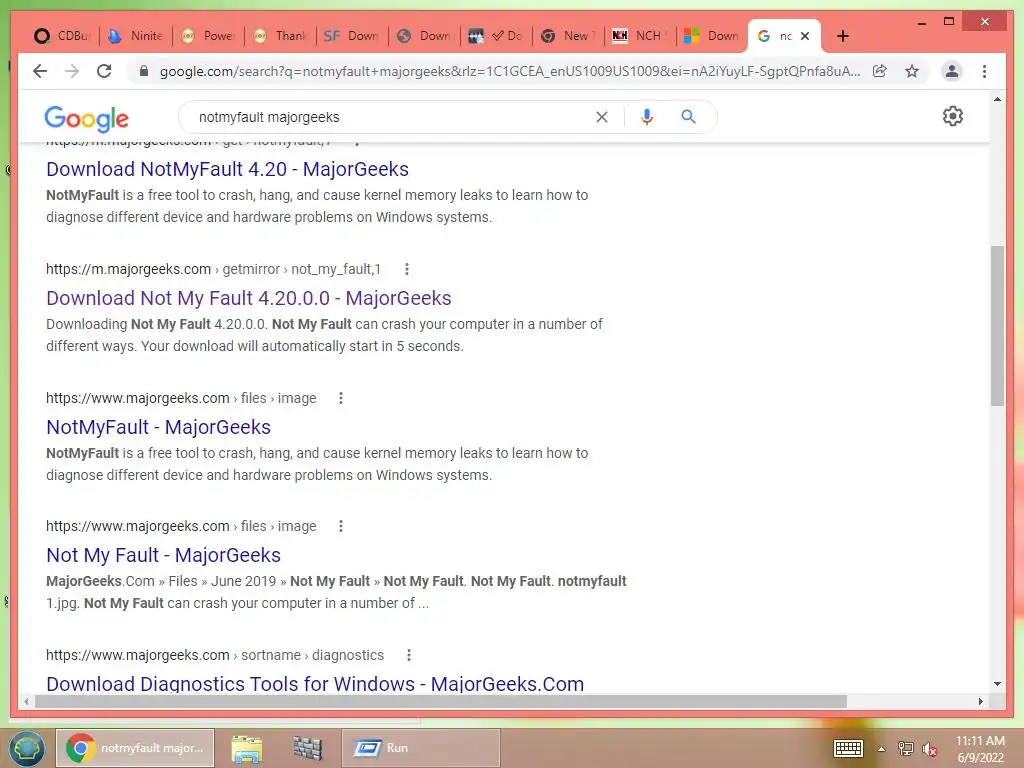This screenshot has height=768, width=1024.
Task: Click the scroll right arrow
Action: 980,701
